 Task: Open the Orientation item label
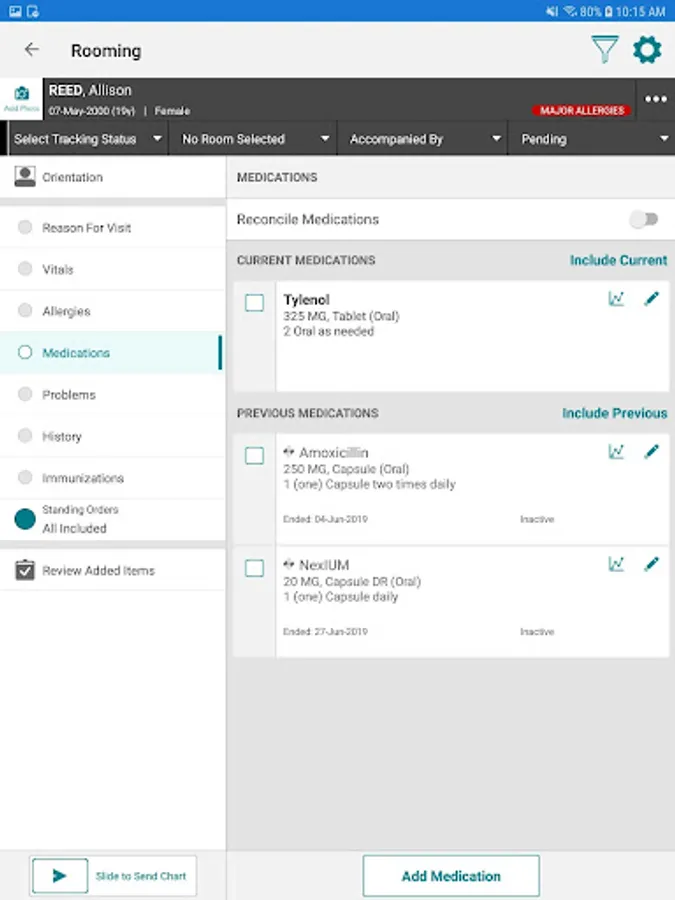tap(72, 177)
